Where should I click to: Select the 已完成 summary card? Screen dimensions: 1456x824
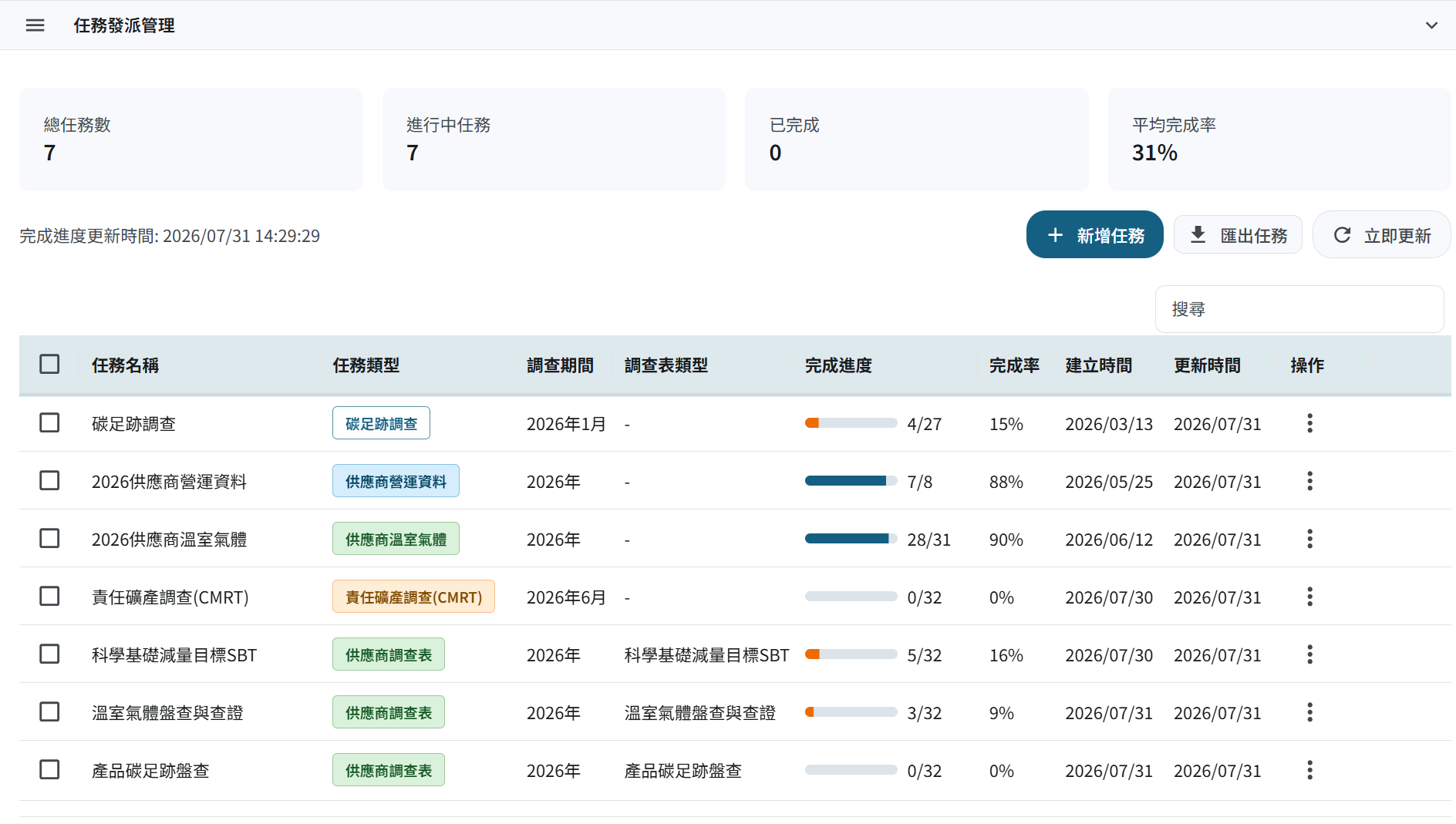tap(916, 140)
